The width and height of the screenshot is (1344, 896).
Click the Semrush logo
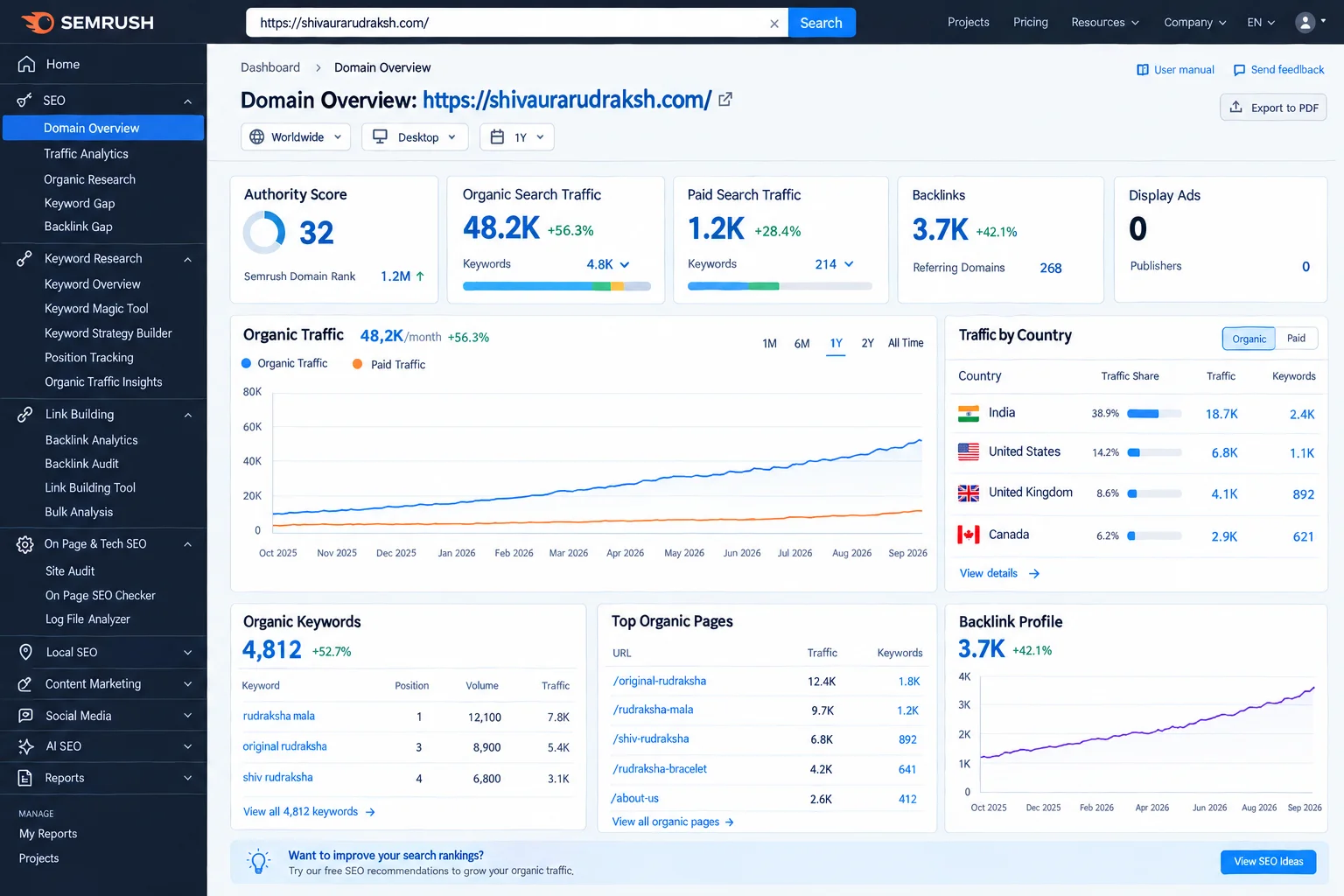[87, 23]
